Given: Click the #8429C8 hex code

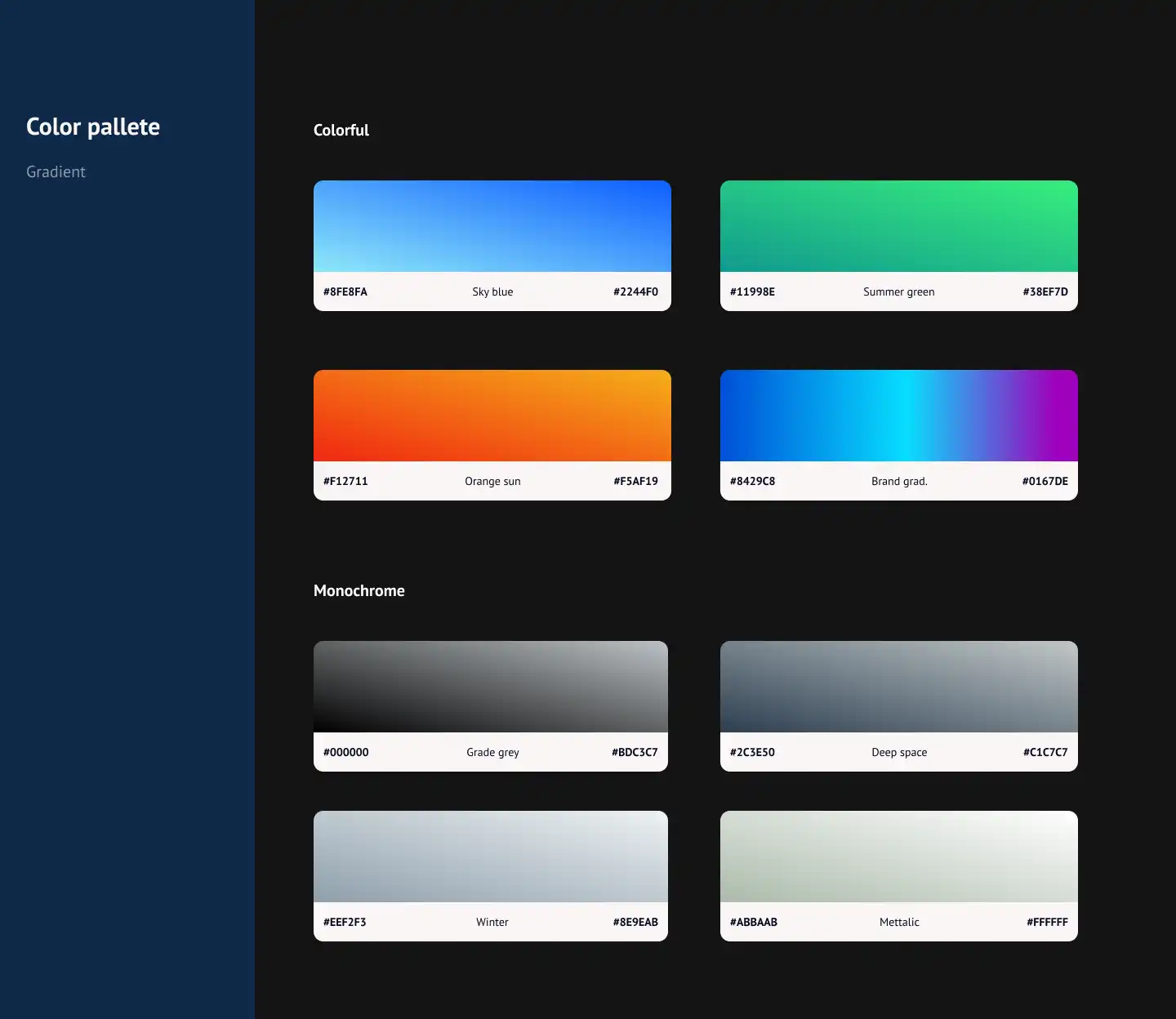Looking at the screenshot, I should tap(752, 481).
